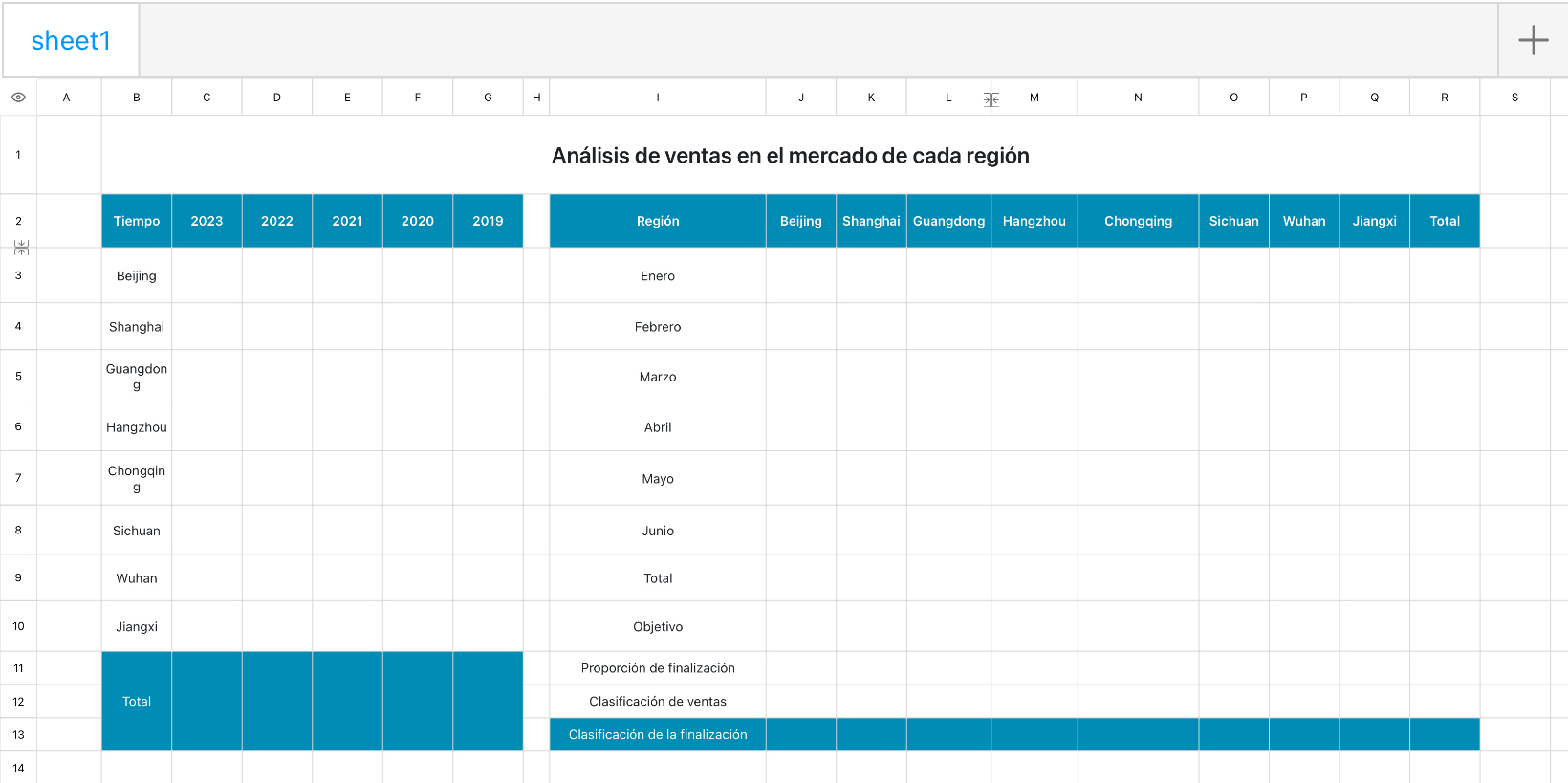Switch to the sheet1 tab

(x=71, y=40)
